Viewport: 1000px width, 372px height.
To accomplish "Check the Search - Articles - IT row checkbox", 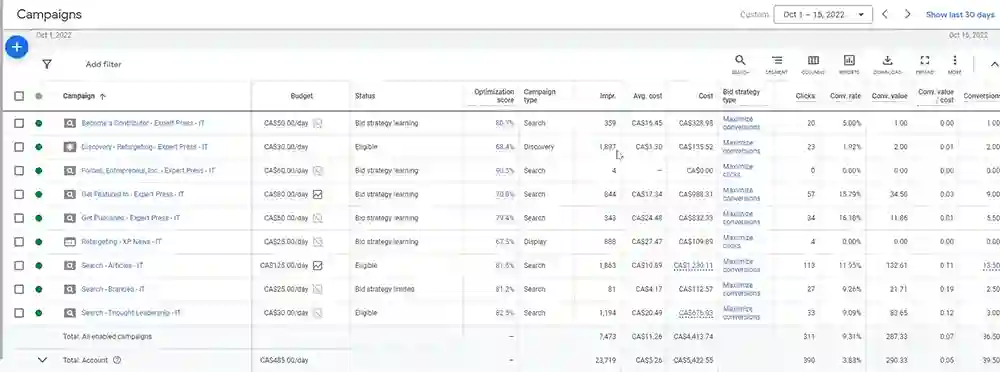I will [19, 265].
